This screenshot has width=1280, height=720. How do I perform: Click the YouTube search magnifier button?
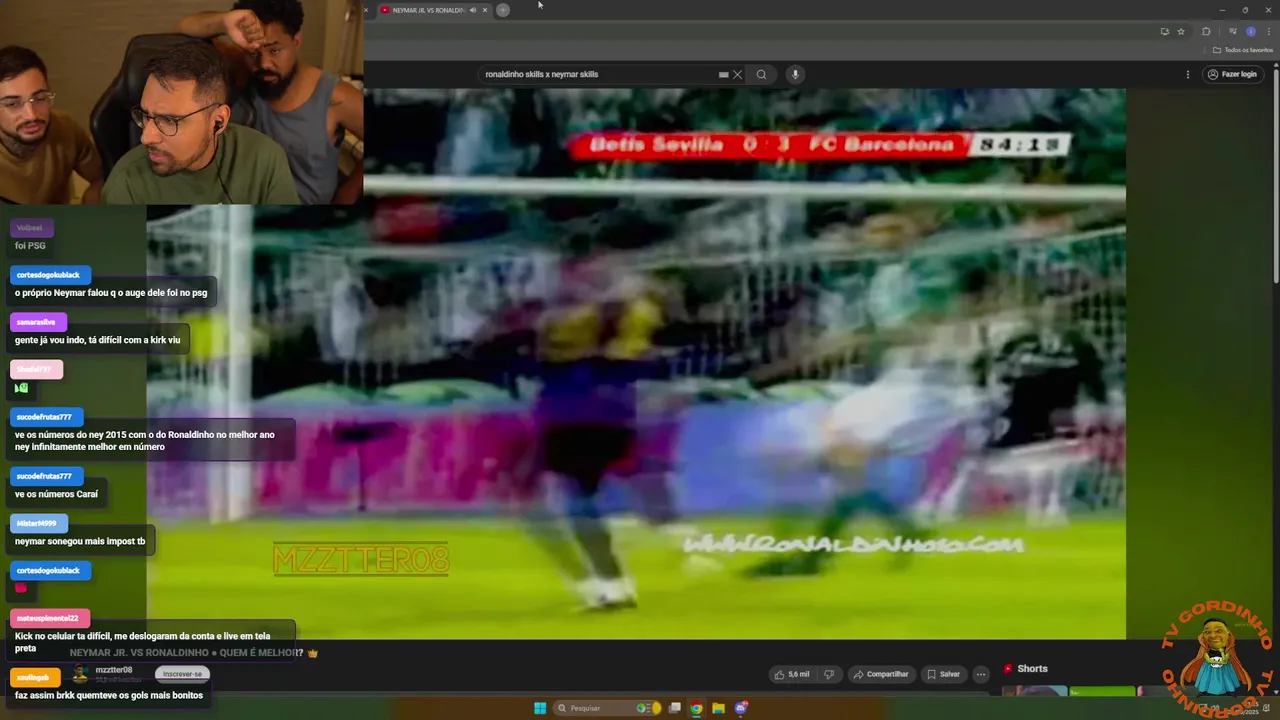(761, 74)
